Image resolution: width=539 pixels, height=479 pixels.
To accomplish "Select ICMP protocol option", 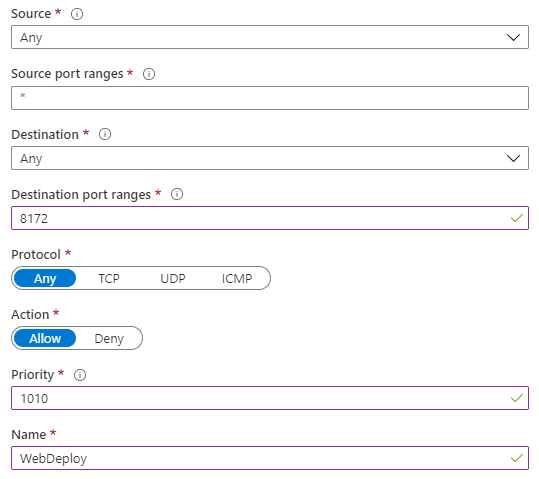I will coord(237,278).
